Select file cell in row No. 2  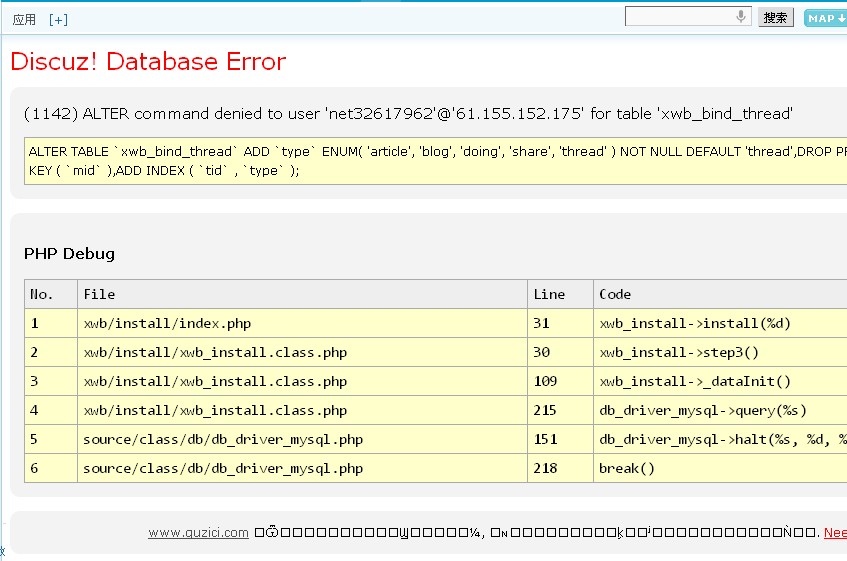click(302, 353)
